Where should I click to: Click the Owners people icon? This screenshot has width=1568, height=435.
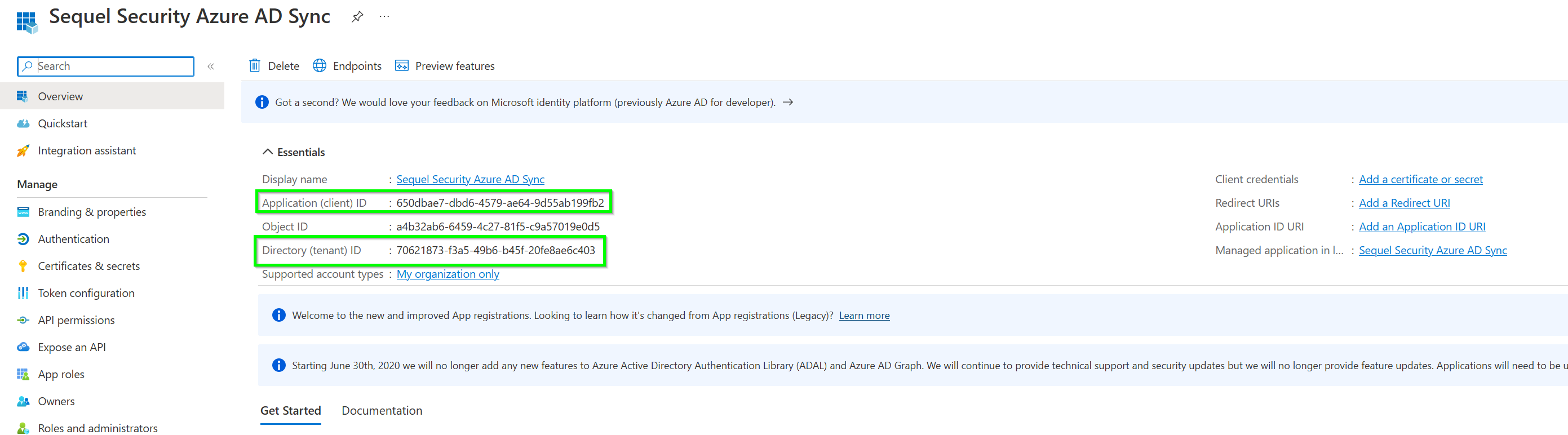pos(23,401)
